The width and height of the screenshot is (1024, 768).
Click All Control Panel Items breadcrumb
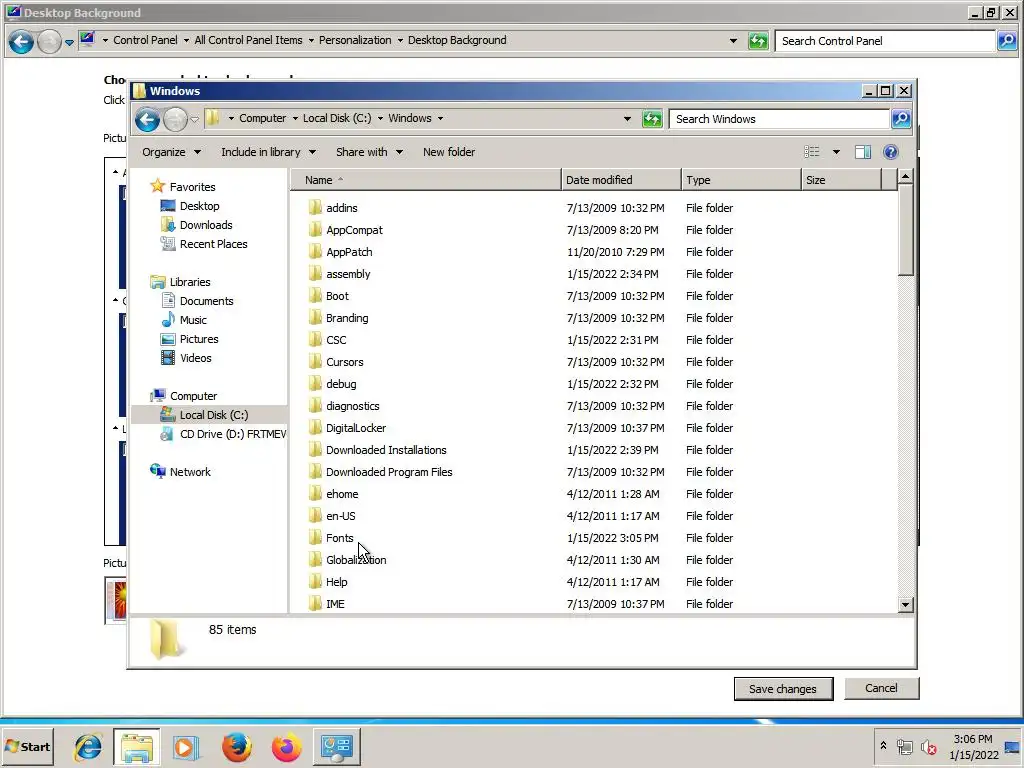pos(248,40)
